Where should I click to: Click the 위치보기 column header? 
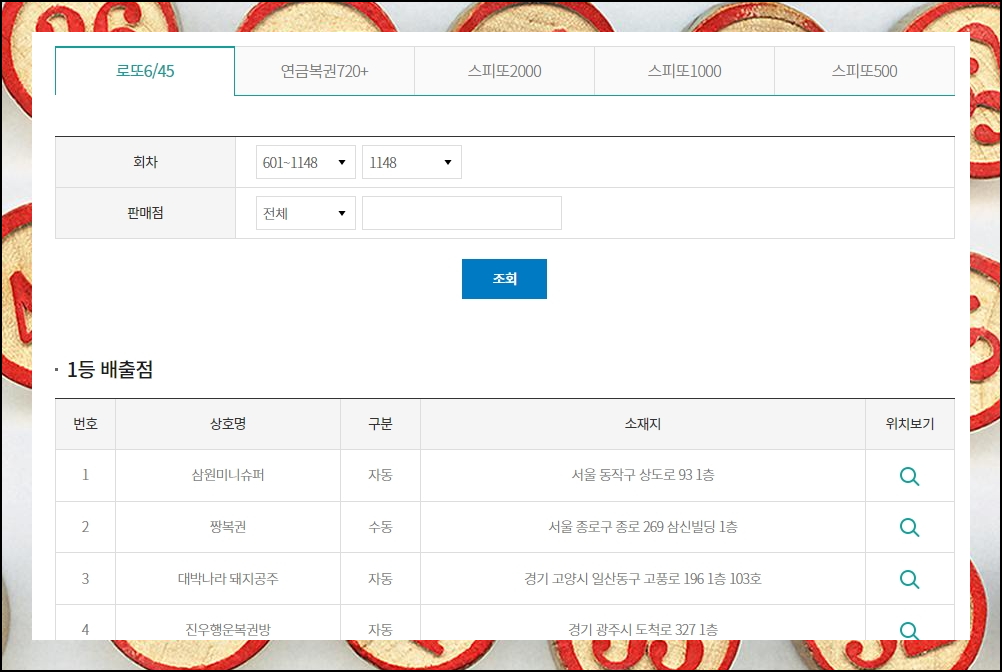(910, 424)
